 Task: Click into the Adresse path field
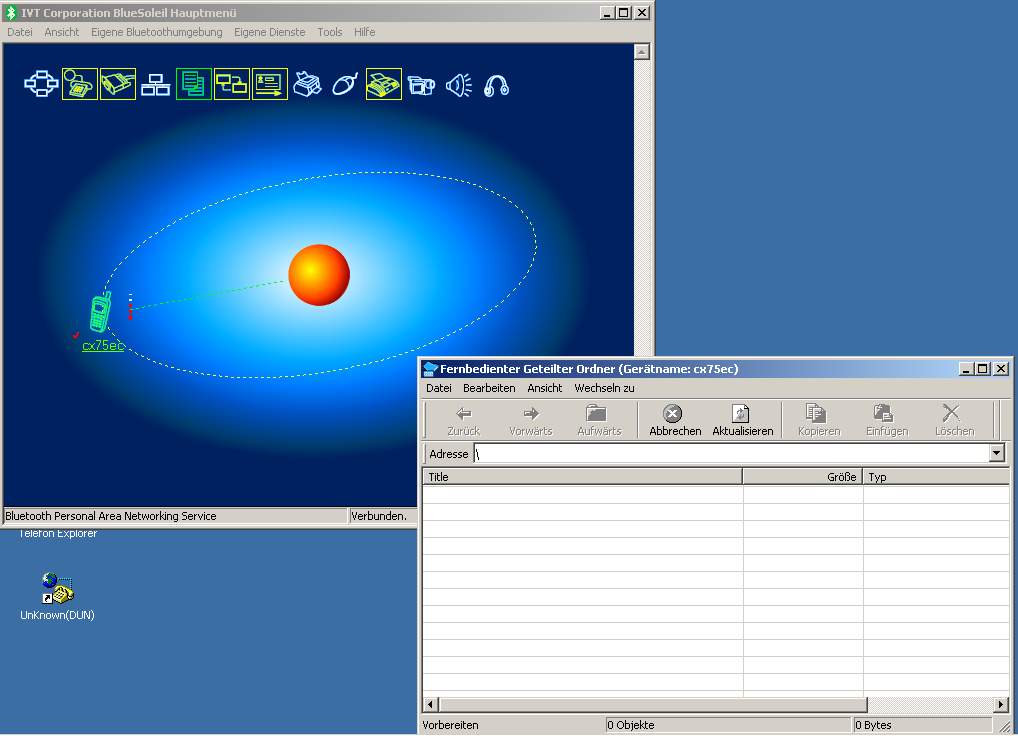(732, 453)
